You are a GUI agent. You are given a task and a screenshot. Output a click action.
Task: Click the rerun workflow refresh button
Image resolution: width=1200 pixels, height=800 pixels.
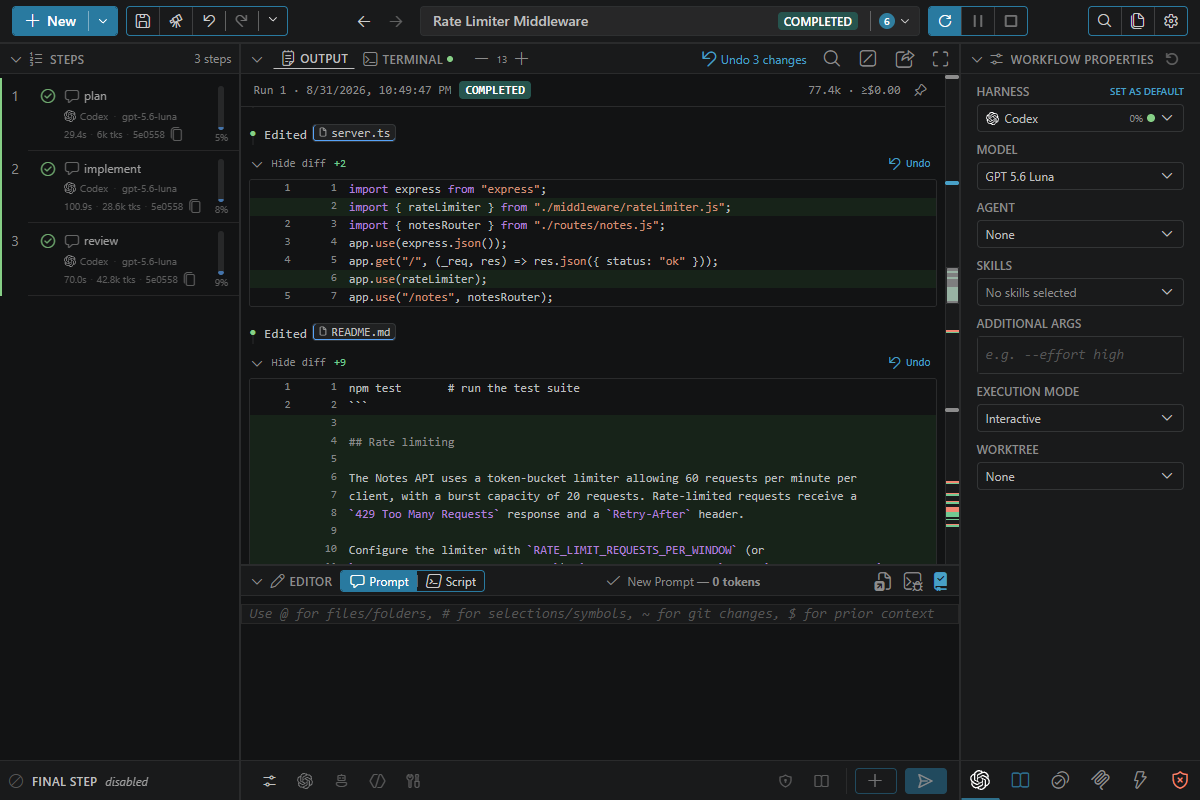945,21
